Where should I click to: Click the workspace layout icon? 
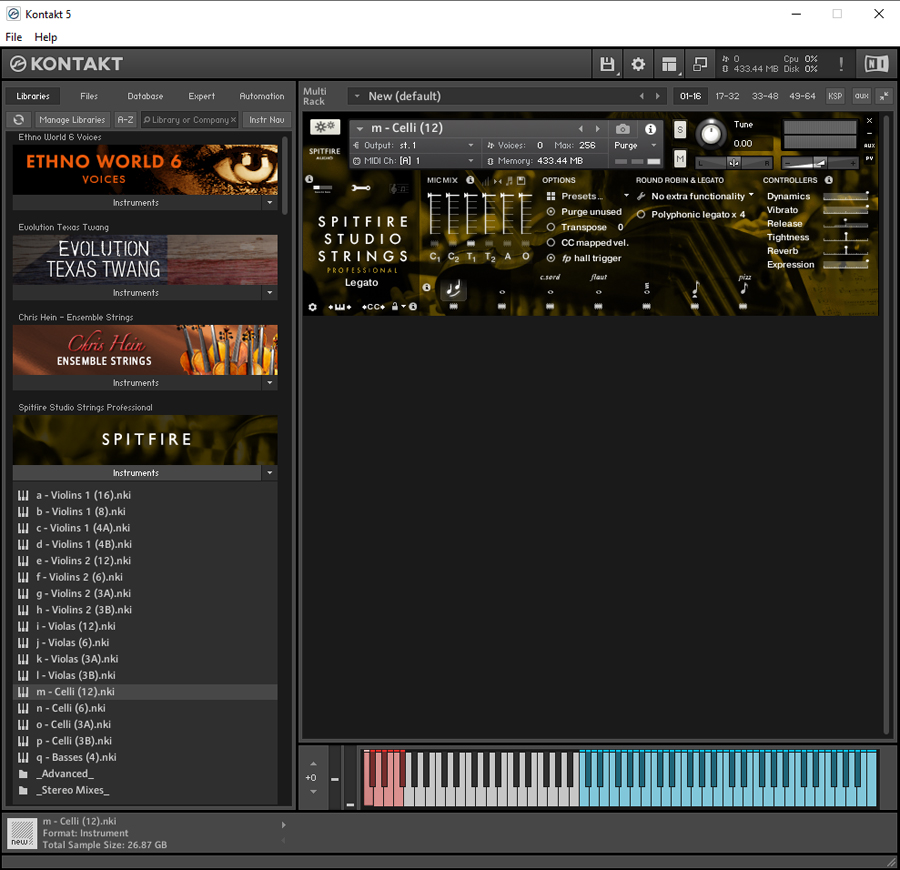669,64
